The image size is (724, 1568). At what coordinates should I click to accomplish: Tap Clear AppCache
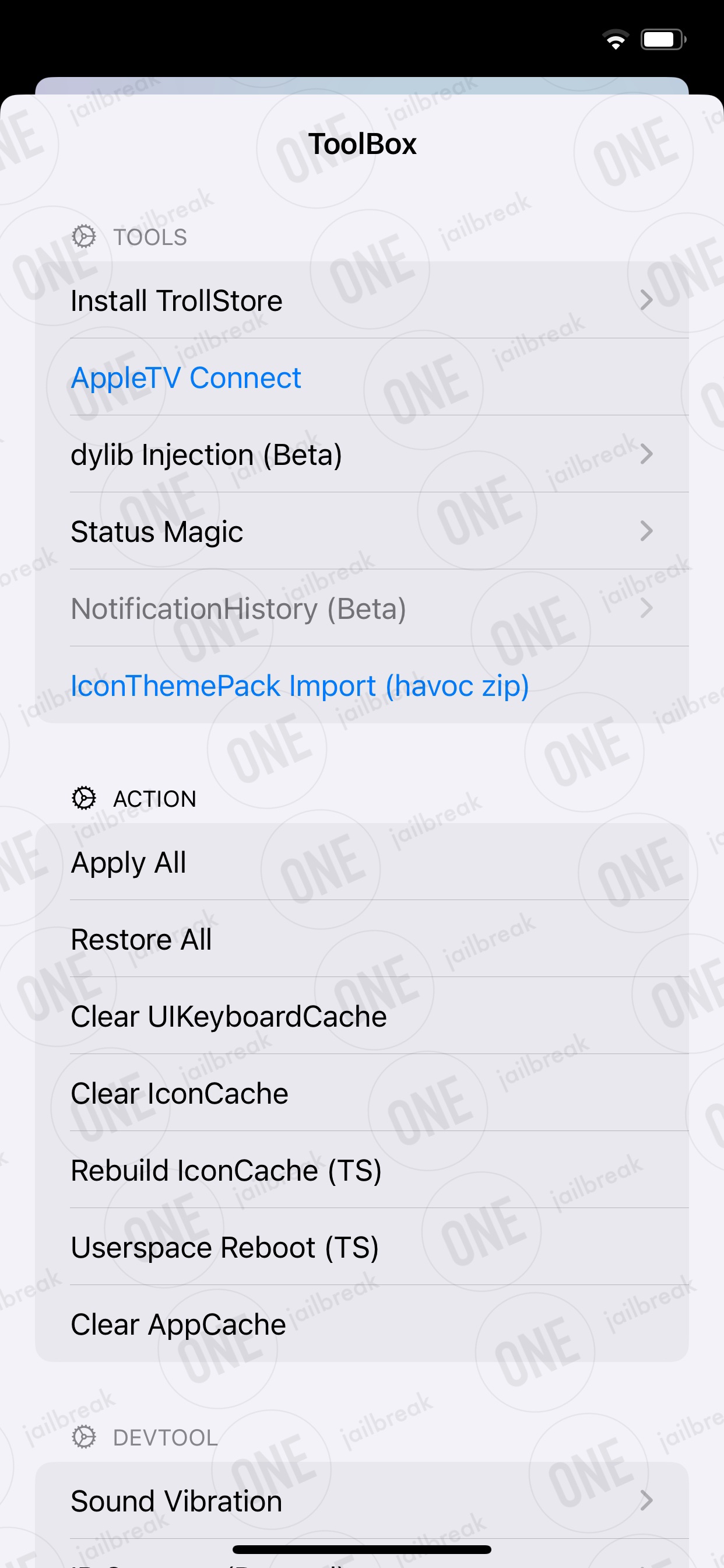[362, 1324]
